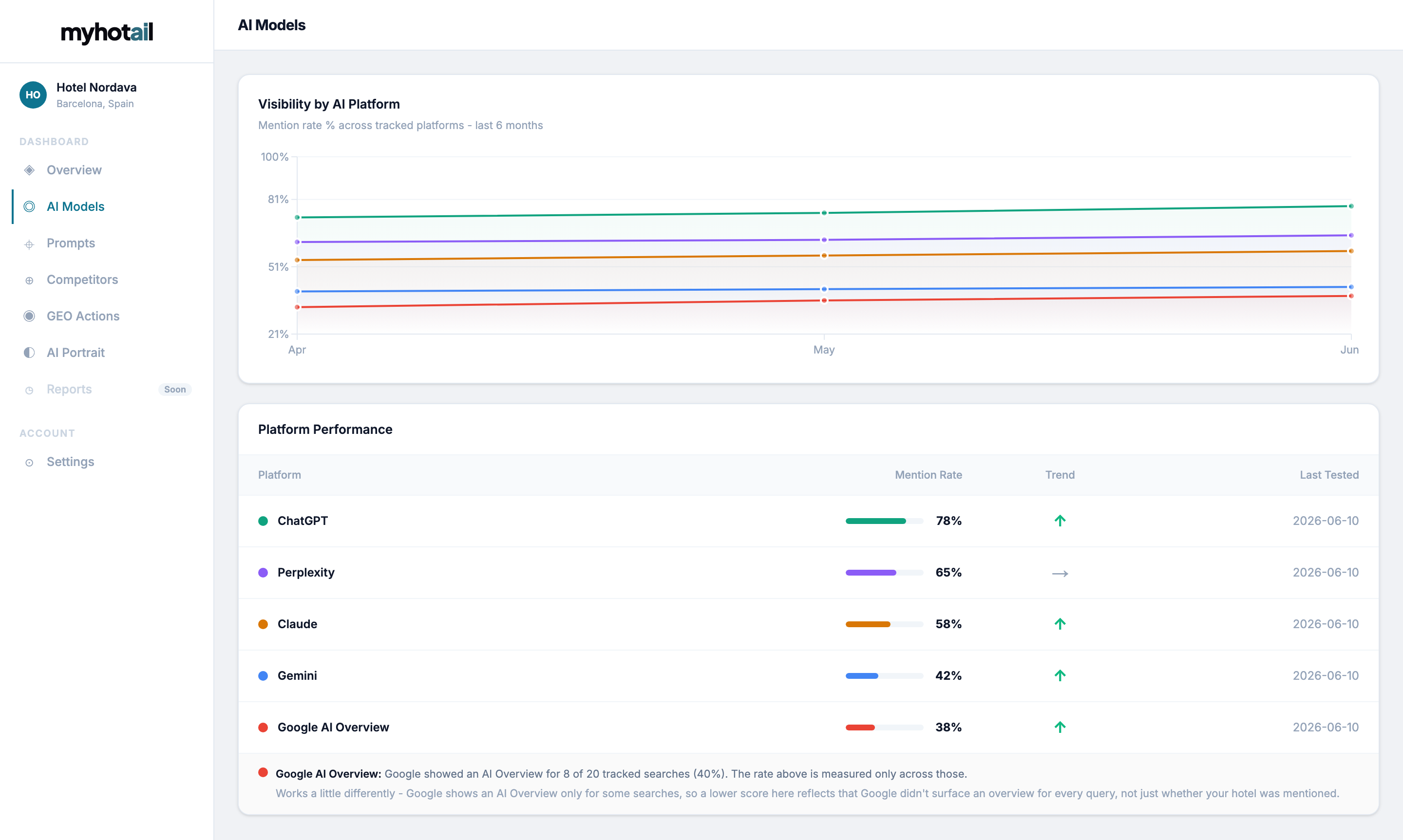The height and width of the screenshot is (840, 1403).
Task: Click the May label on chart axis
Action: coord(824,350)
